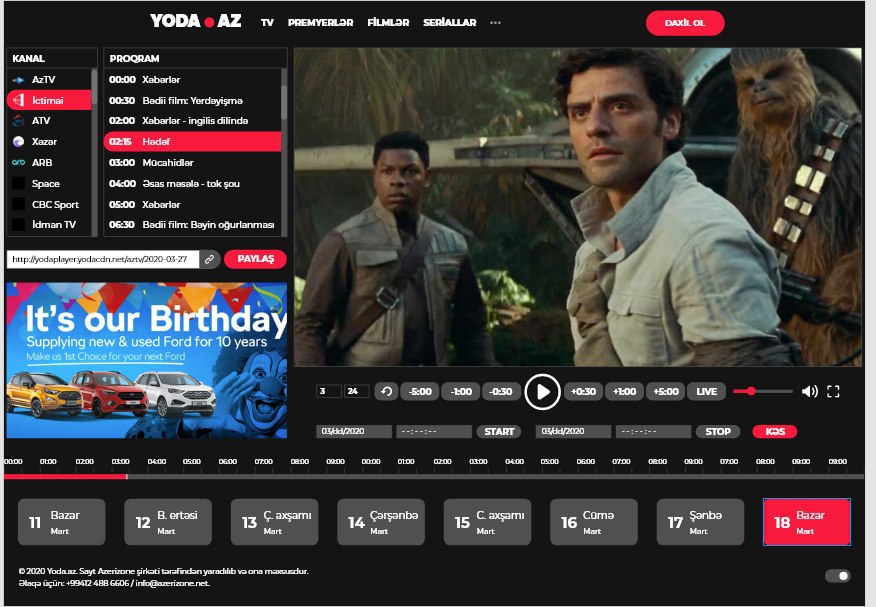Click the start time field

434,432
